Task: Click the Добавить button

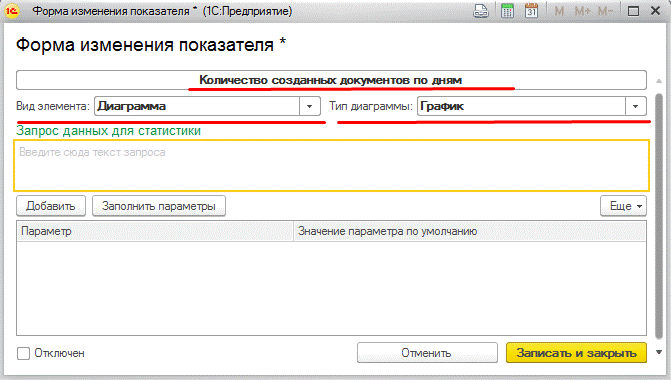Action: click(x=51, y=206)
